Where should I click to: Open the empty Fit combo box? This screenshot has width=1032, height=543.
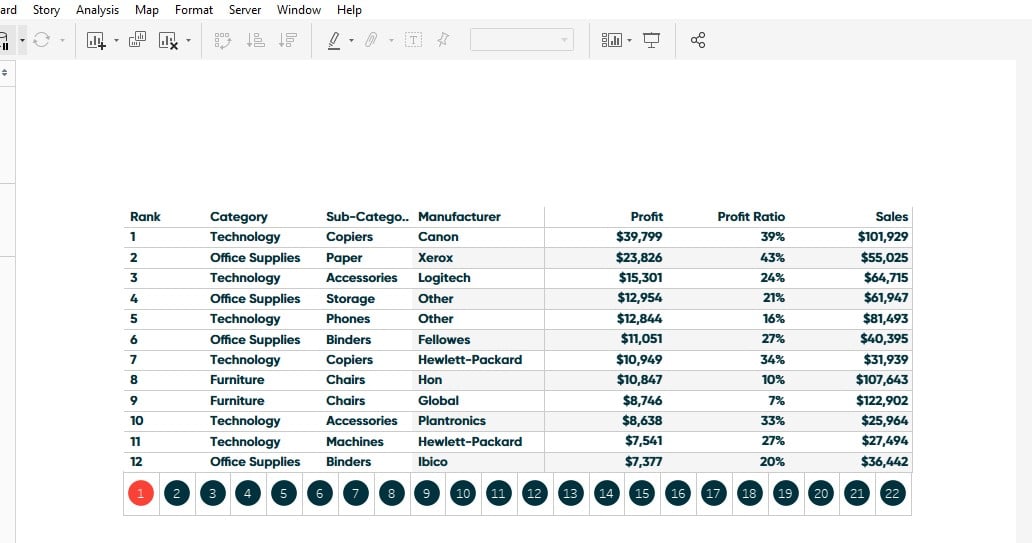tap(521, 40)
